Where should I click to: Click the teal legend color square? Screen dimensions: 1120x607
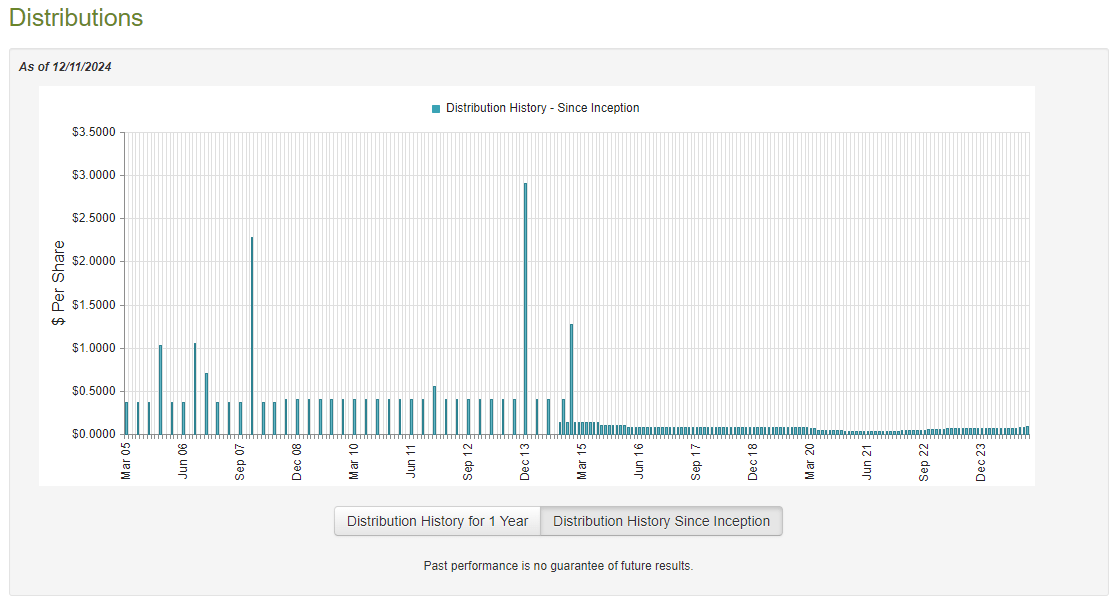pos(436,108)
